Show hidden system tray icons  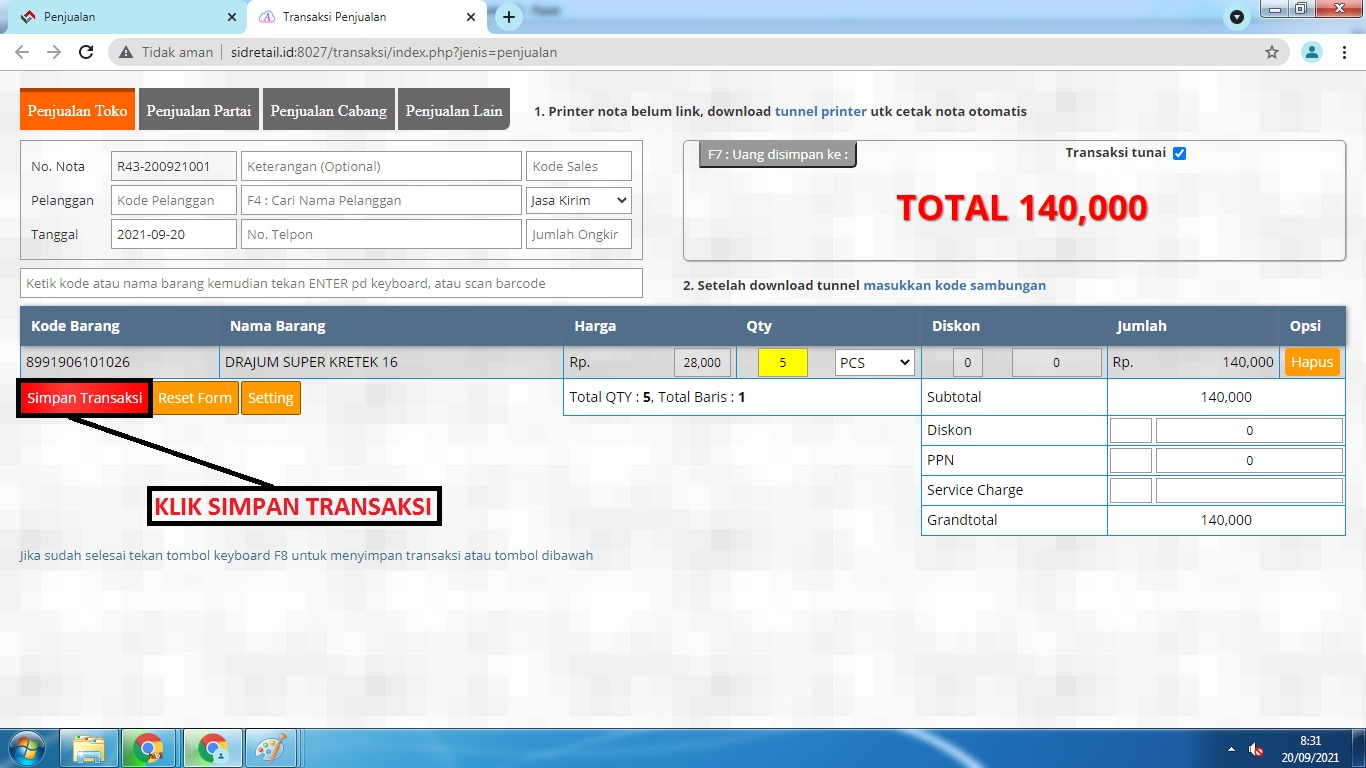tap(1231, 749)
